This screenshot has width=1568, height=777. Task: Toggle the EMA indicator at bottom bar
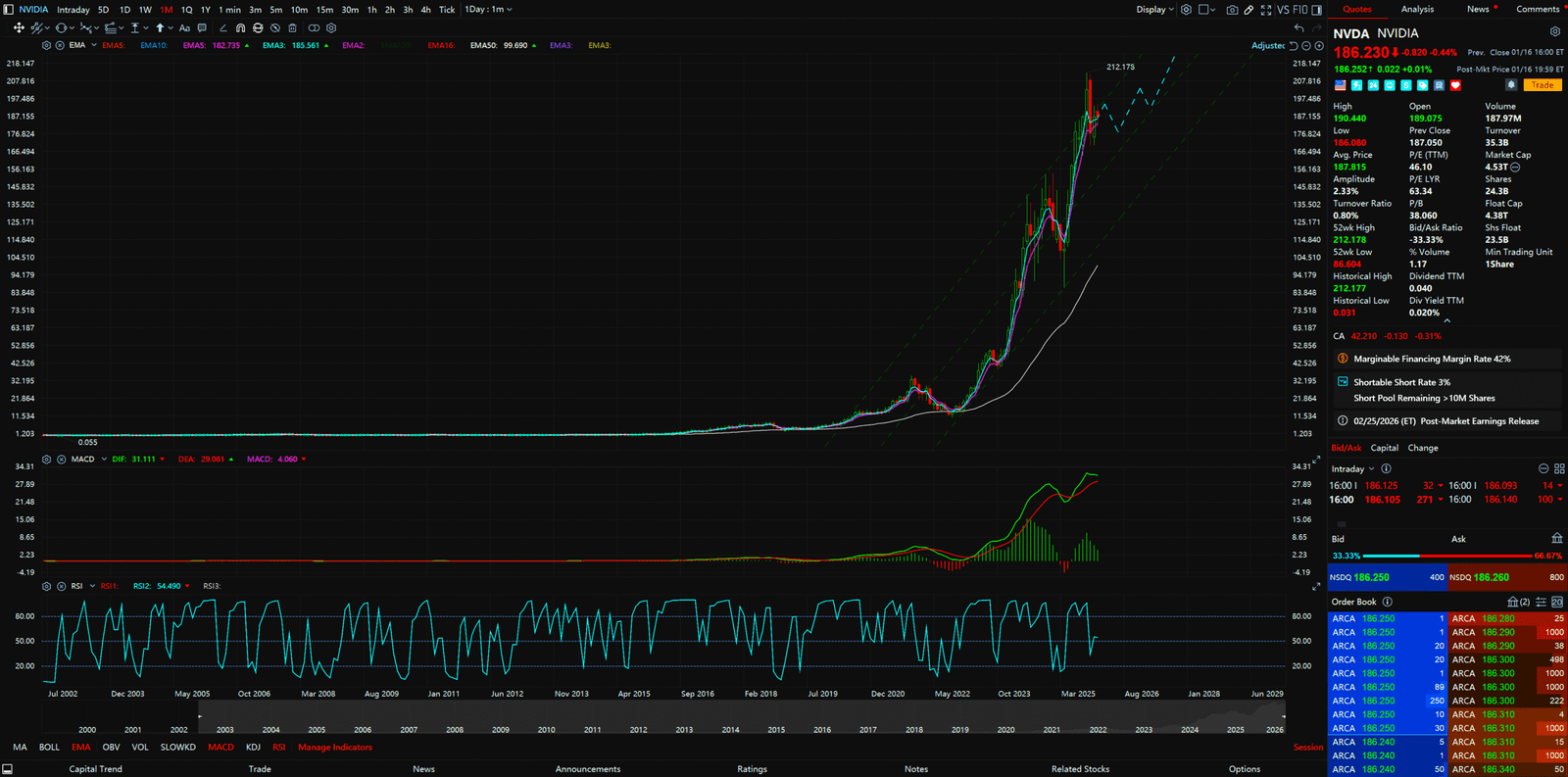click(x=80, y=748)
